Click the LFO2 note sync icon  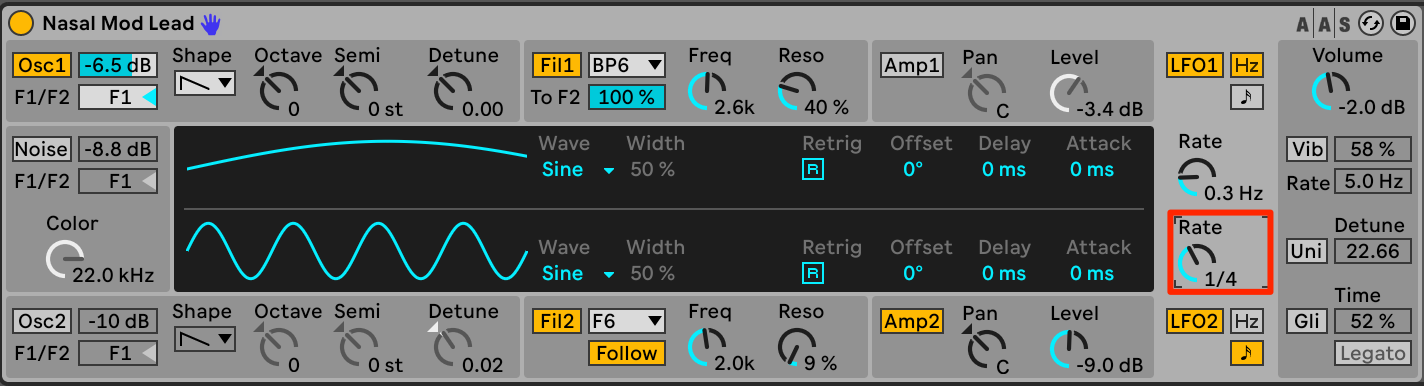pyautogui.click(x=1246, y=352)
